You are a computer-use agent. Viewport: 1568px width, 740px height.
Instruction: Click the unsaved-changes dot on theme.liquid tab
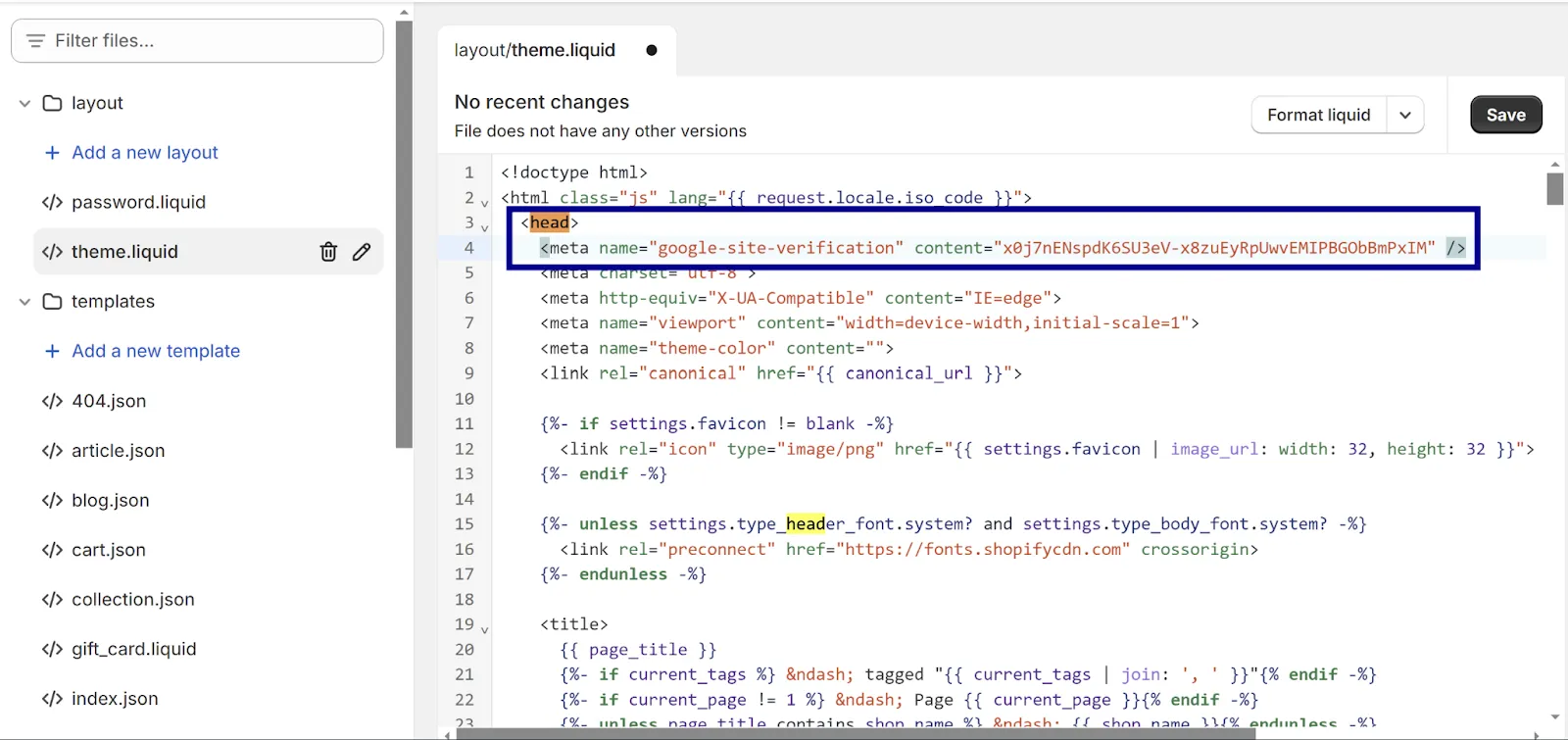(x=652, y=50)
